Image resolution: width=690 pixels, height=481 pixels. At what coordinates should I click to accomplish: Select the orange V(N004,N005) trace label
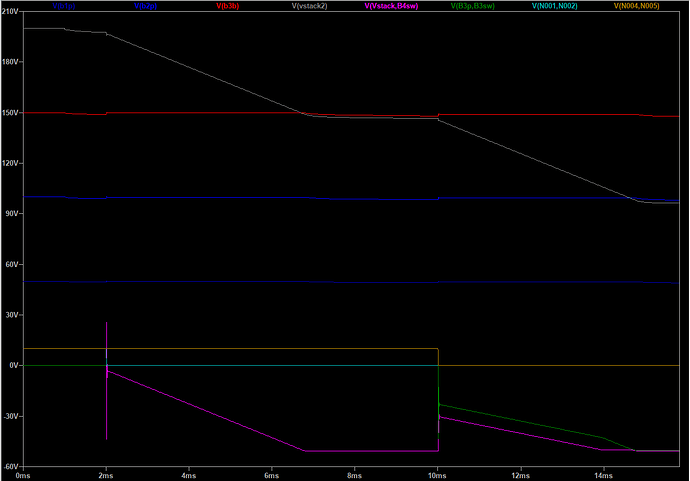(x=640, y=6)
